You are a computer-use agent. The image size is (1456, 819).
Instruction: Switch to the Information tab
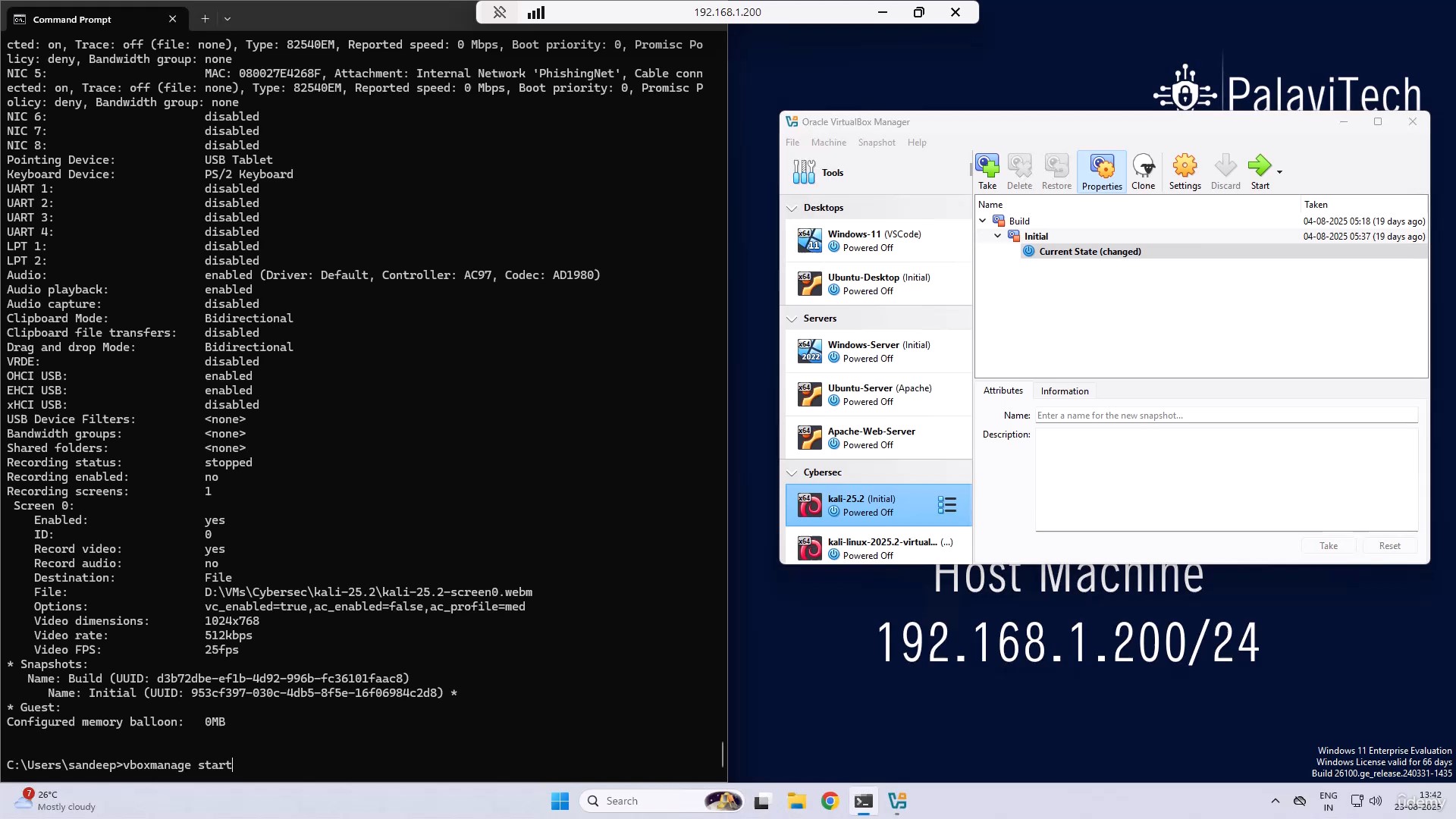click(x=1065, y=391)
